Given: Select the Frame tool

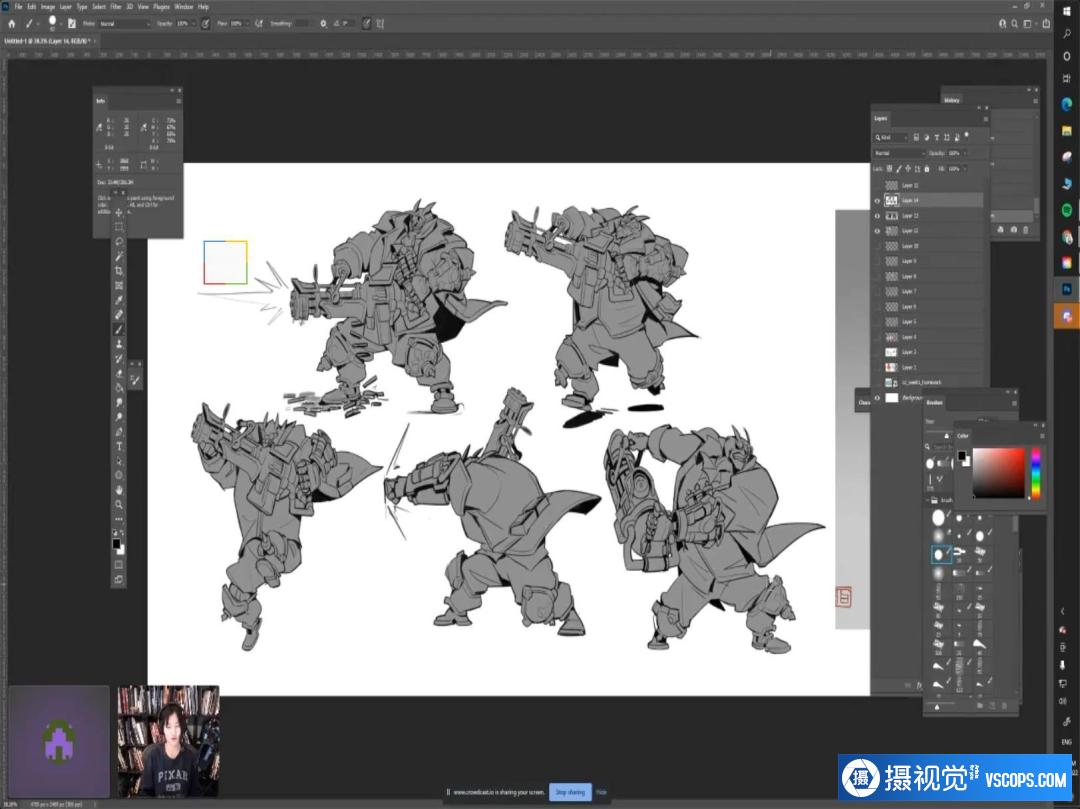Looking at the screenshot, I should (x=118, y=285).
